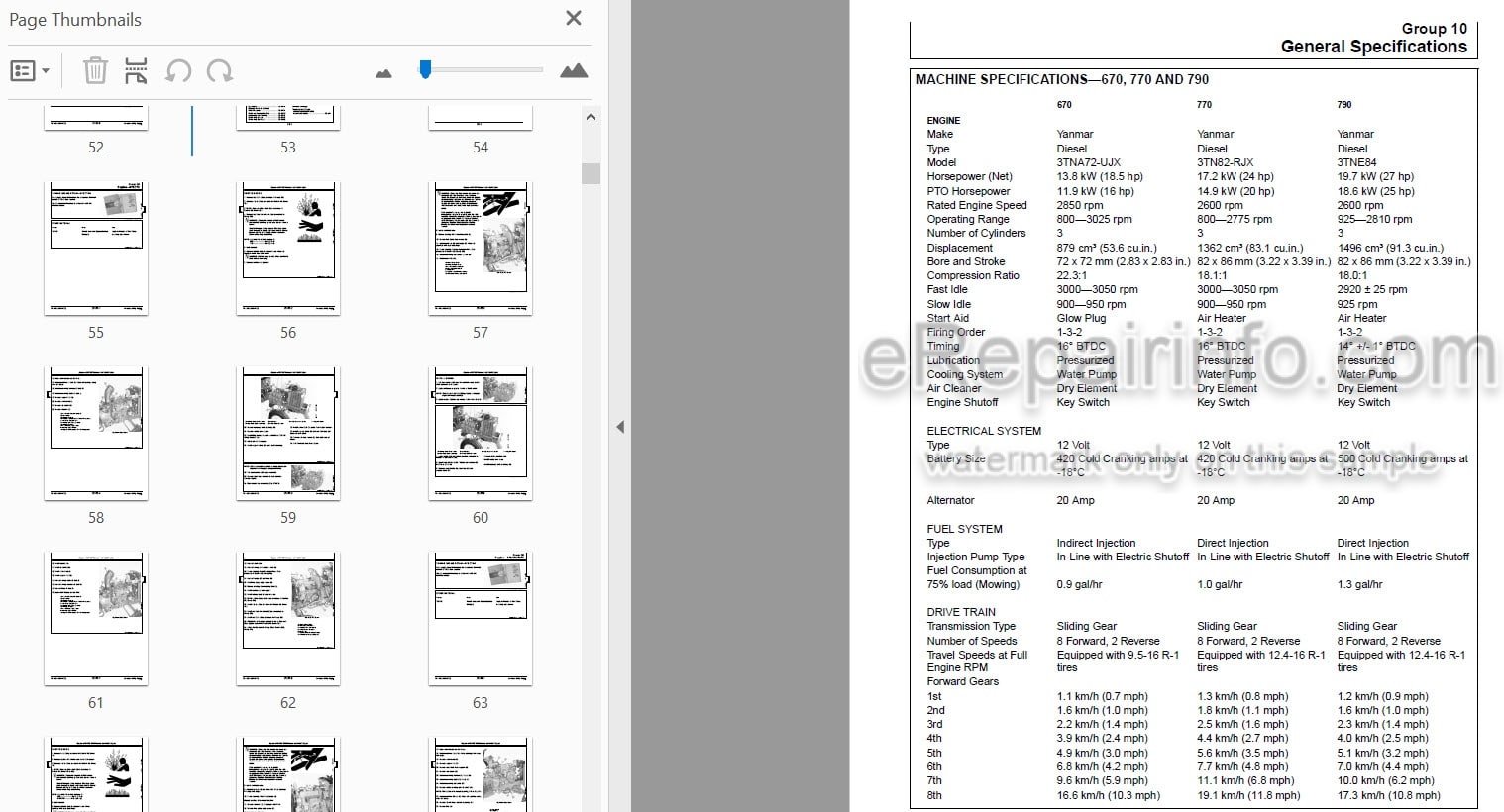Click '17.3 km/h (10.8 mph)' value
The width and height of the screenshot is (1504, 812).
1388,795
